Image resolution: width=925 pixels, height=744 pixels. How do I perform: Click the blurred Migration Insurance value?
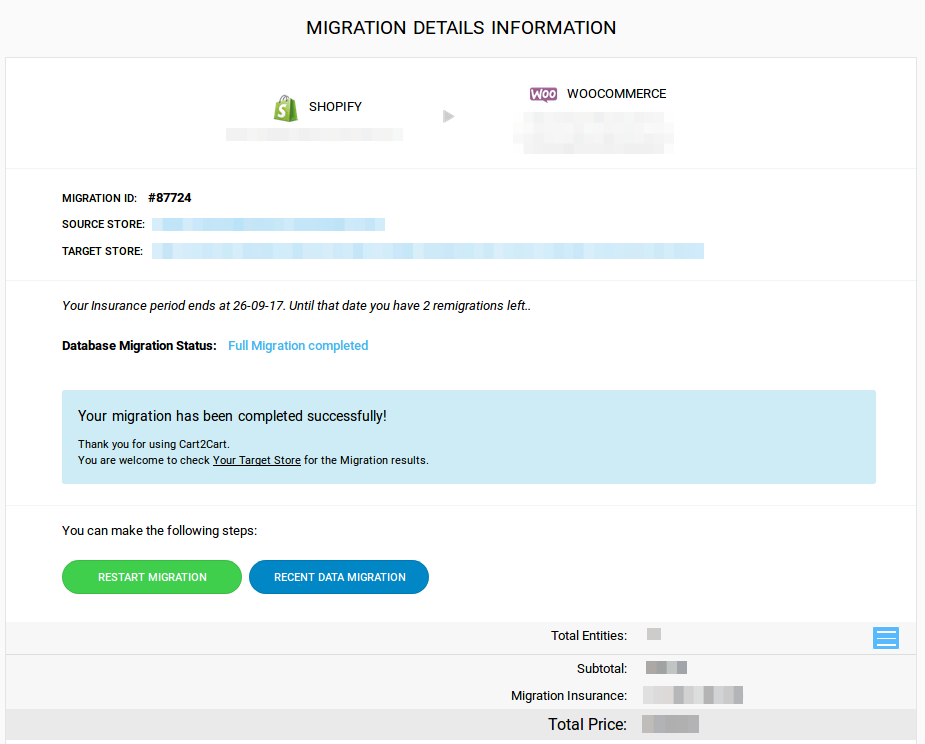point(693,695)
